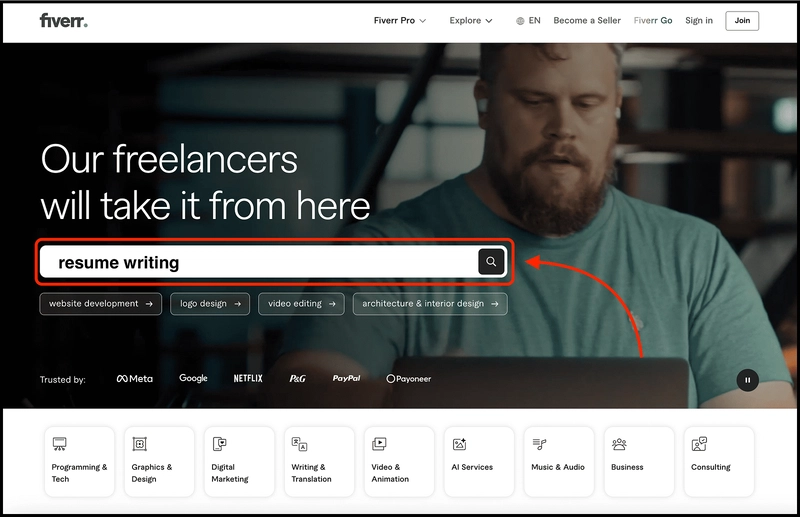Open Music & Audio category card
The width and height of the screenshot is (800, 517).
pos(559,461)
